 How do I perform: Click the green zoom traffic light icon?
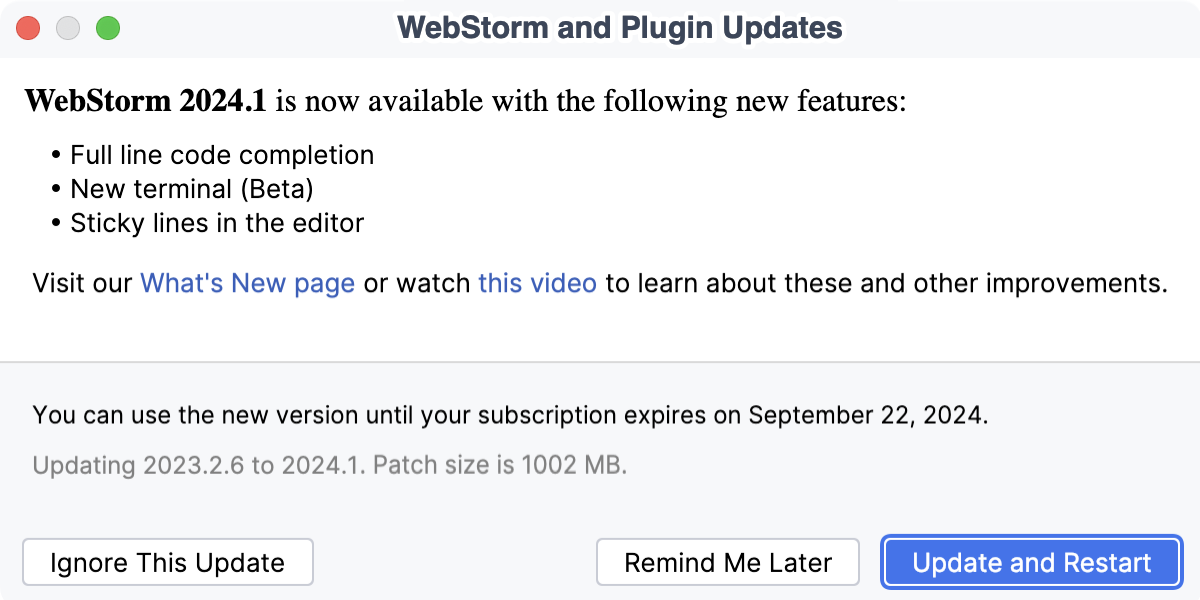click(108, 28)
